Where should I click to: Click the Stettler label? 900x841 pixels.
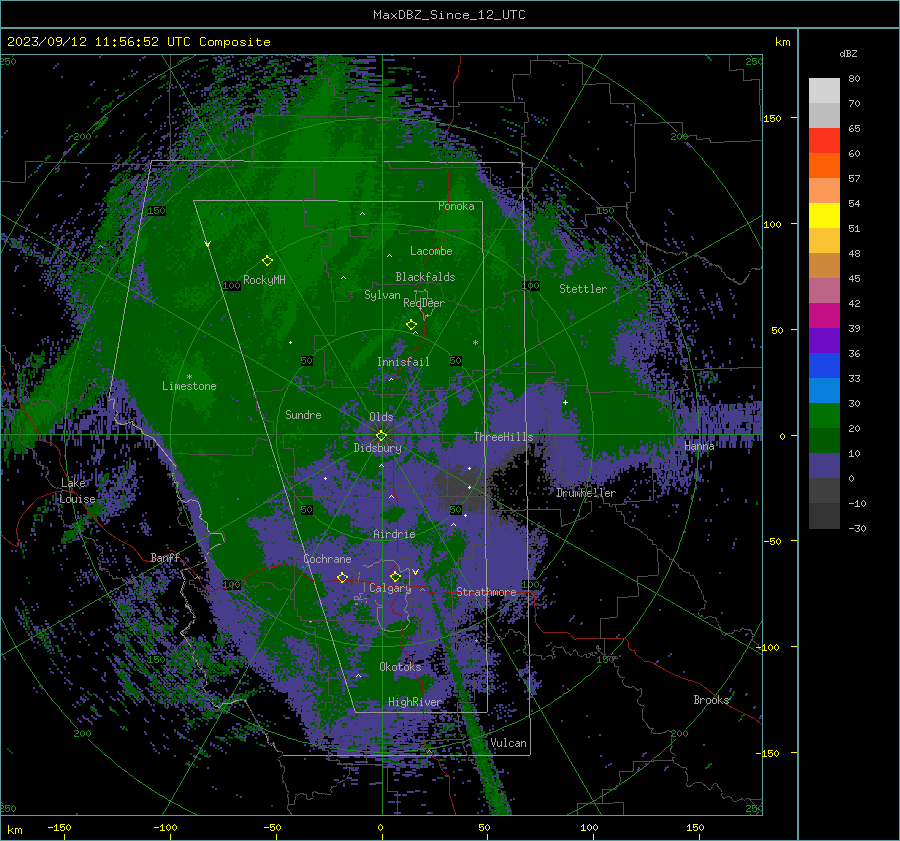tap(583, 289)
